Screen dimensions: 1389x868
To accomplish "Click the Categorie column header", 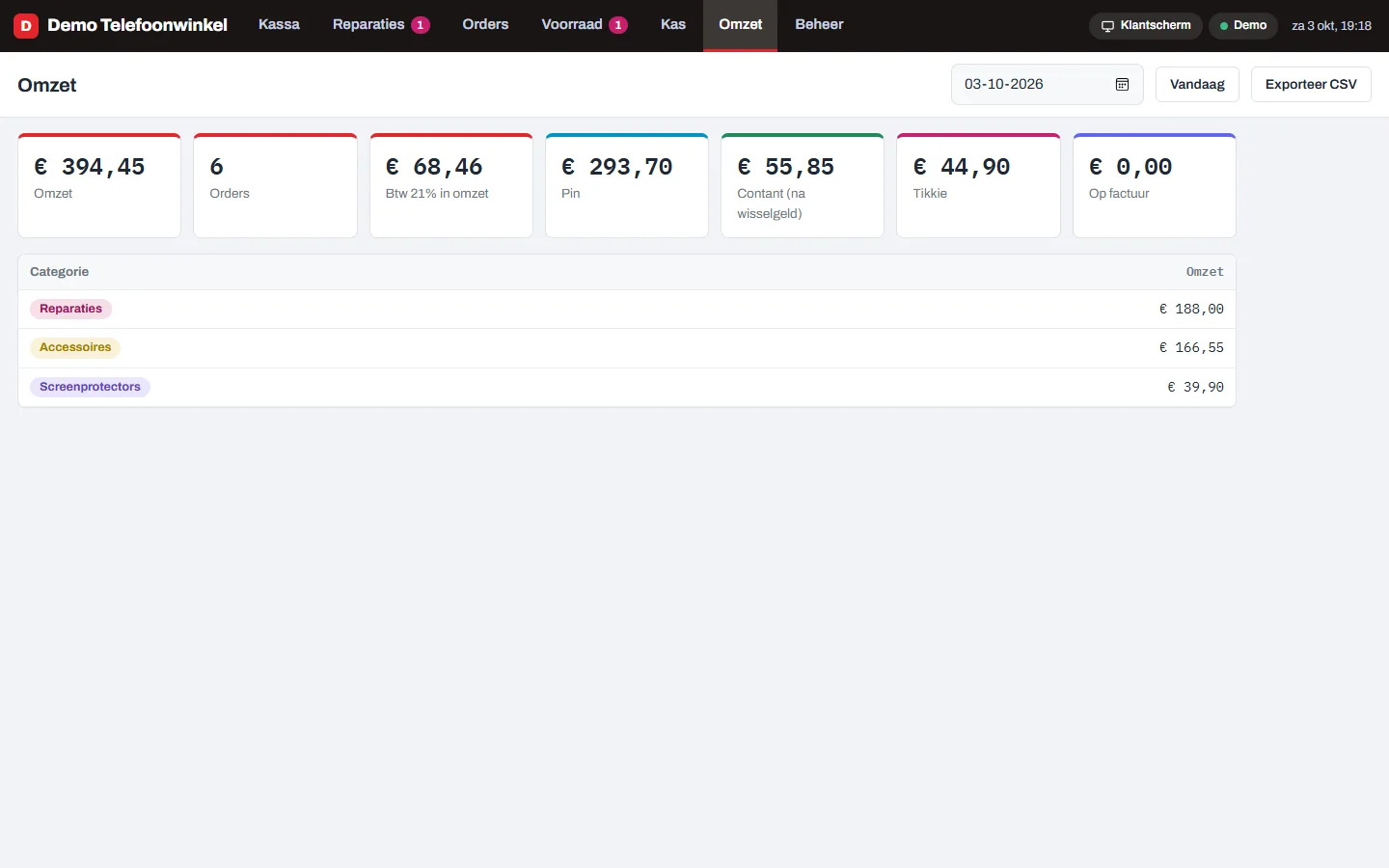I will [x=60, y=272].
